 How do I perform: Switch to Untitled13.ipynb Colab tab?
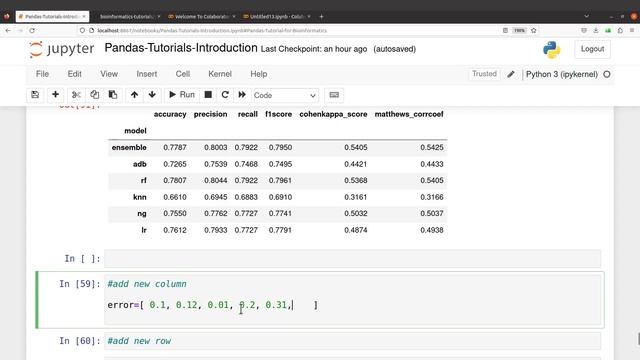276,16
